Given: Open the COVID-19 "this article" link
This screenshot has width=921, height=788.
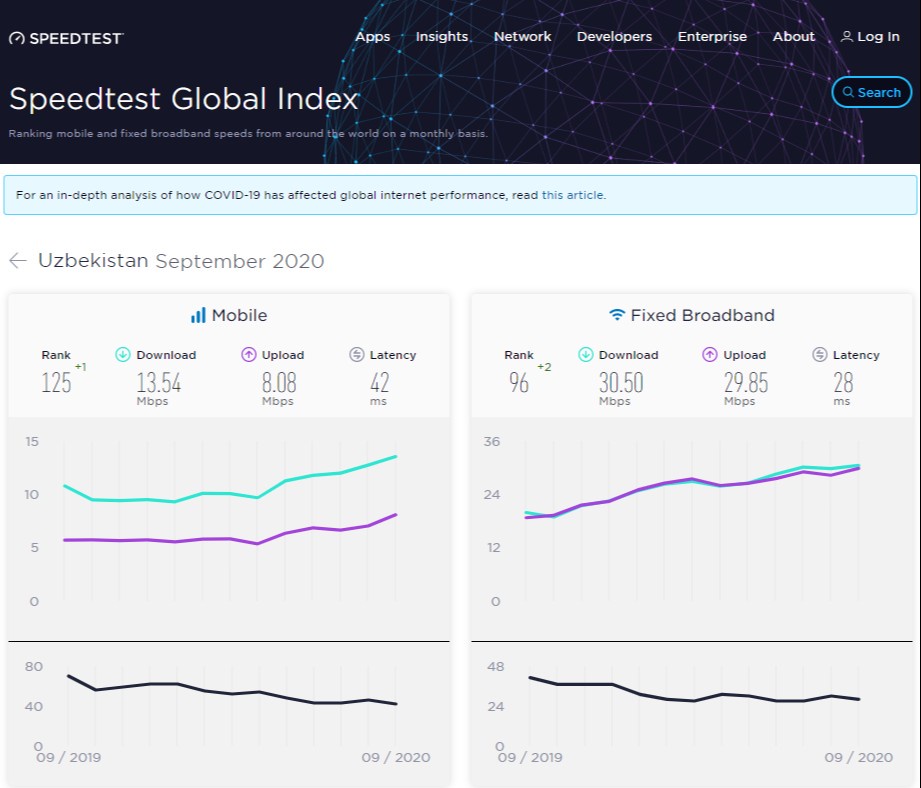Looking at the screenshot, I should point(572,195).
